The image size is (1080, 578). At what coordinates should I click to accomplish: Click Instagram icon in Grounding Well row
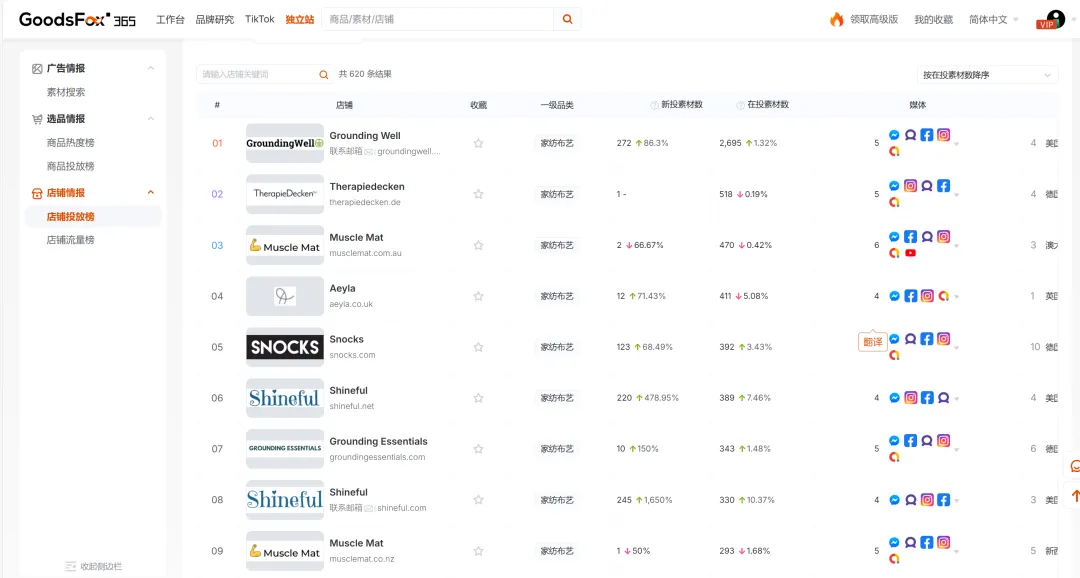(x=944, y=135)
